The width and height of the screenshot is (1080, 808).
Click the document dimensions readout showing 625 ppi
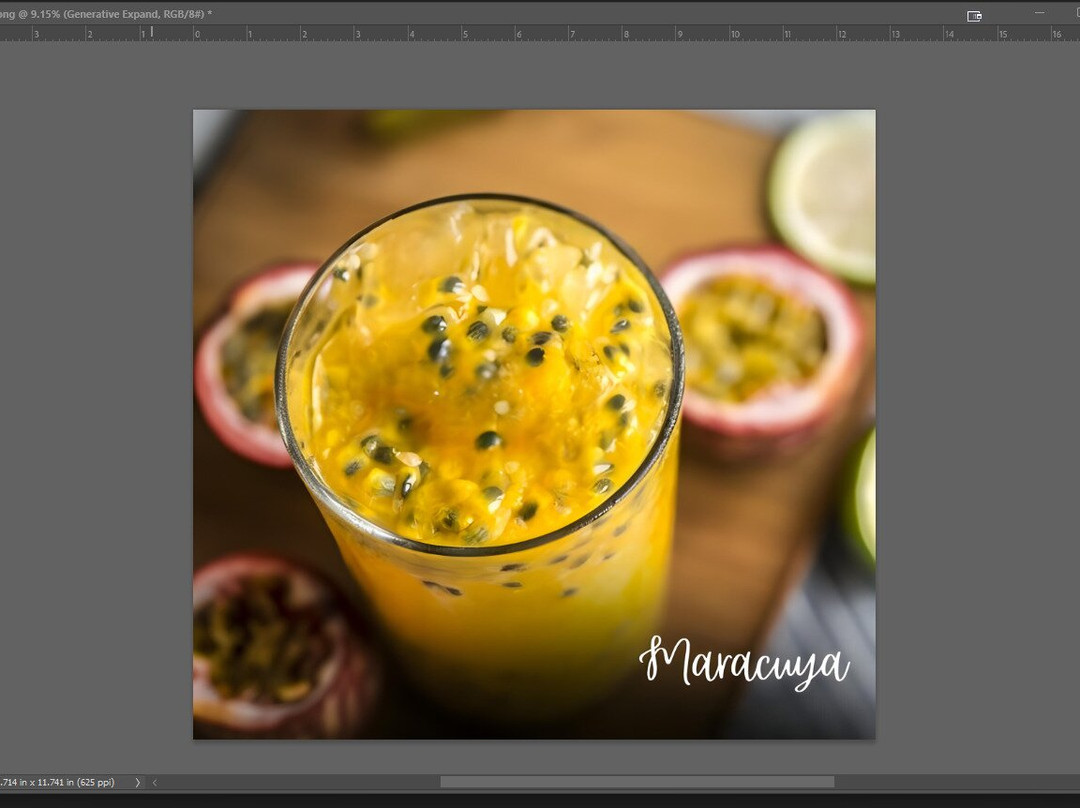[x=58, y=782]
